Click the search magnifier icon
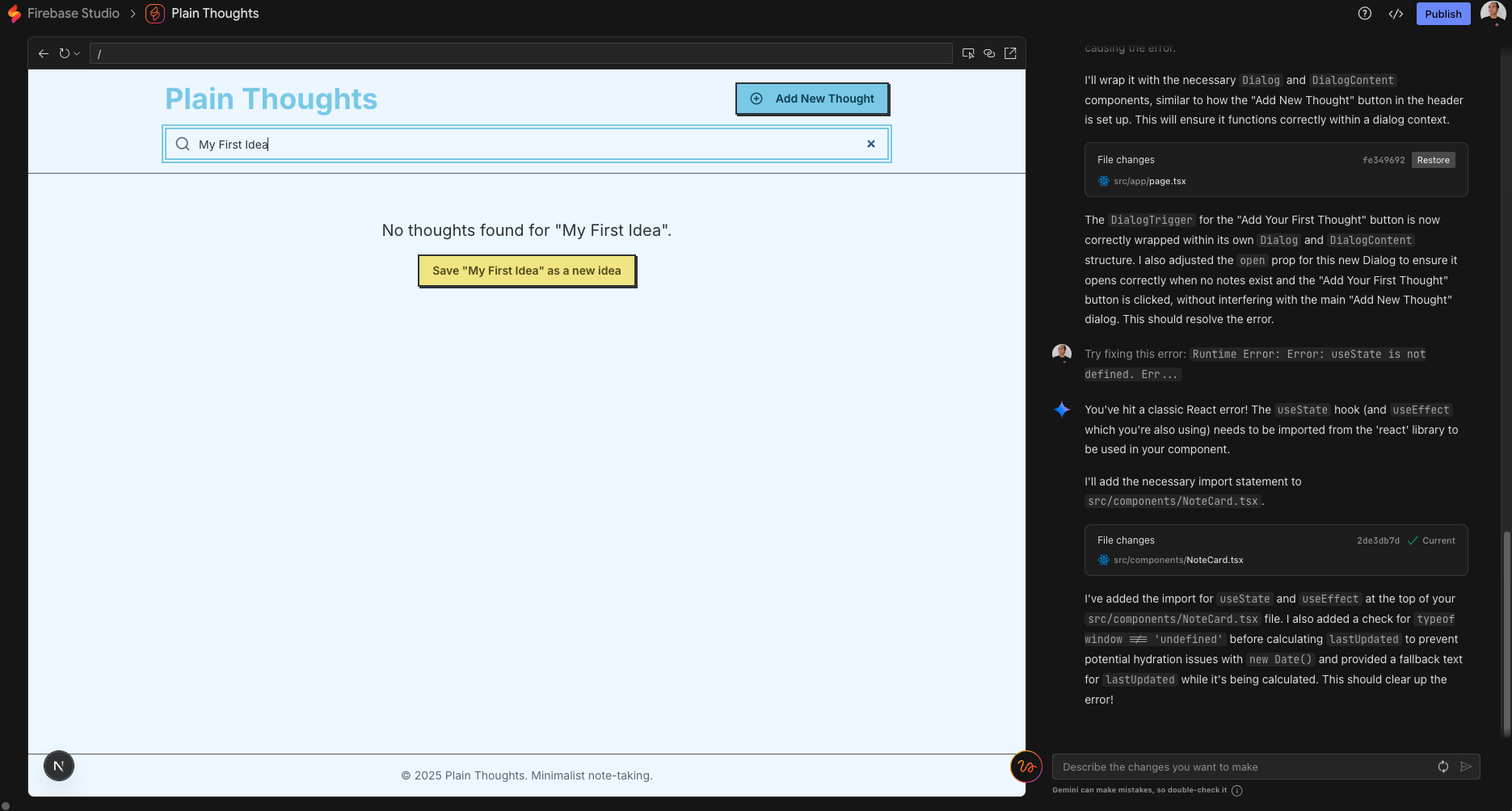This screenshot has height=811, width=1512. [183, 144]
